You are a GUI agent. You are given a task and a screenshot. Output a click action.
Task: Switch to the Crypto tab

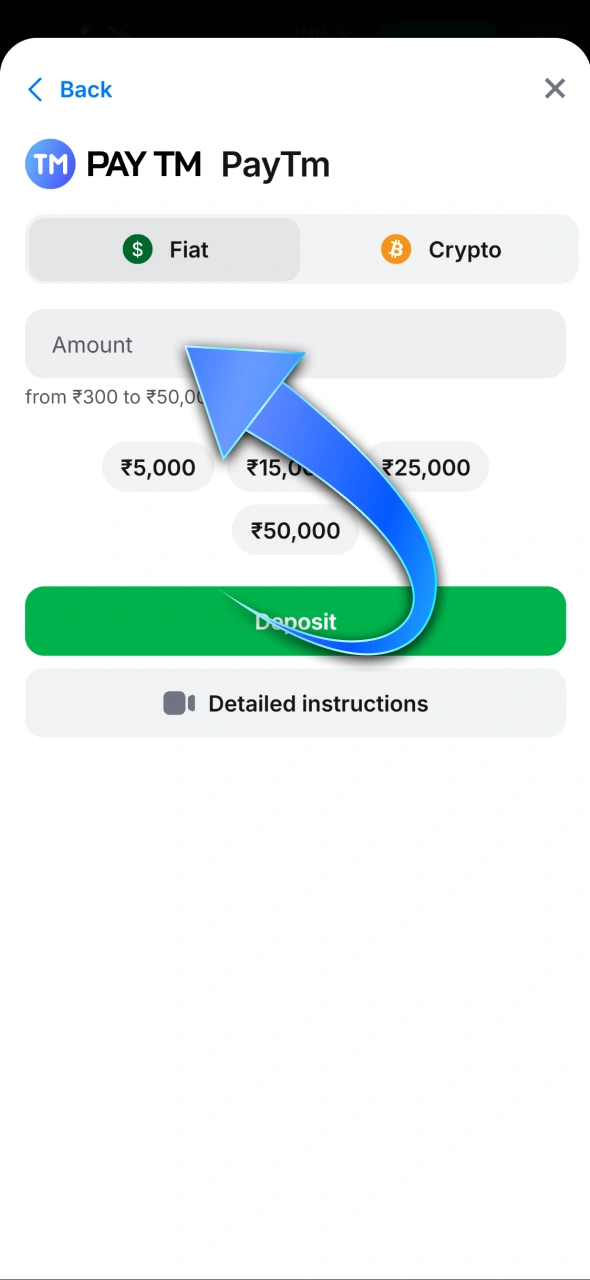[440, 249]
